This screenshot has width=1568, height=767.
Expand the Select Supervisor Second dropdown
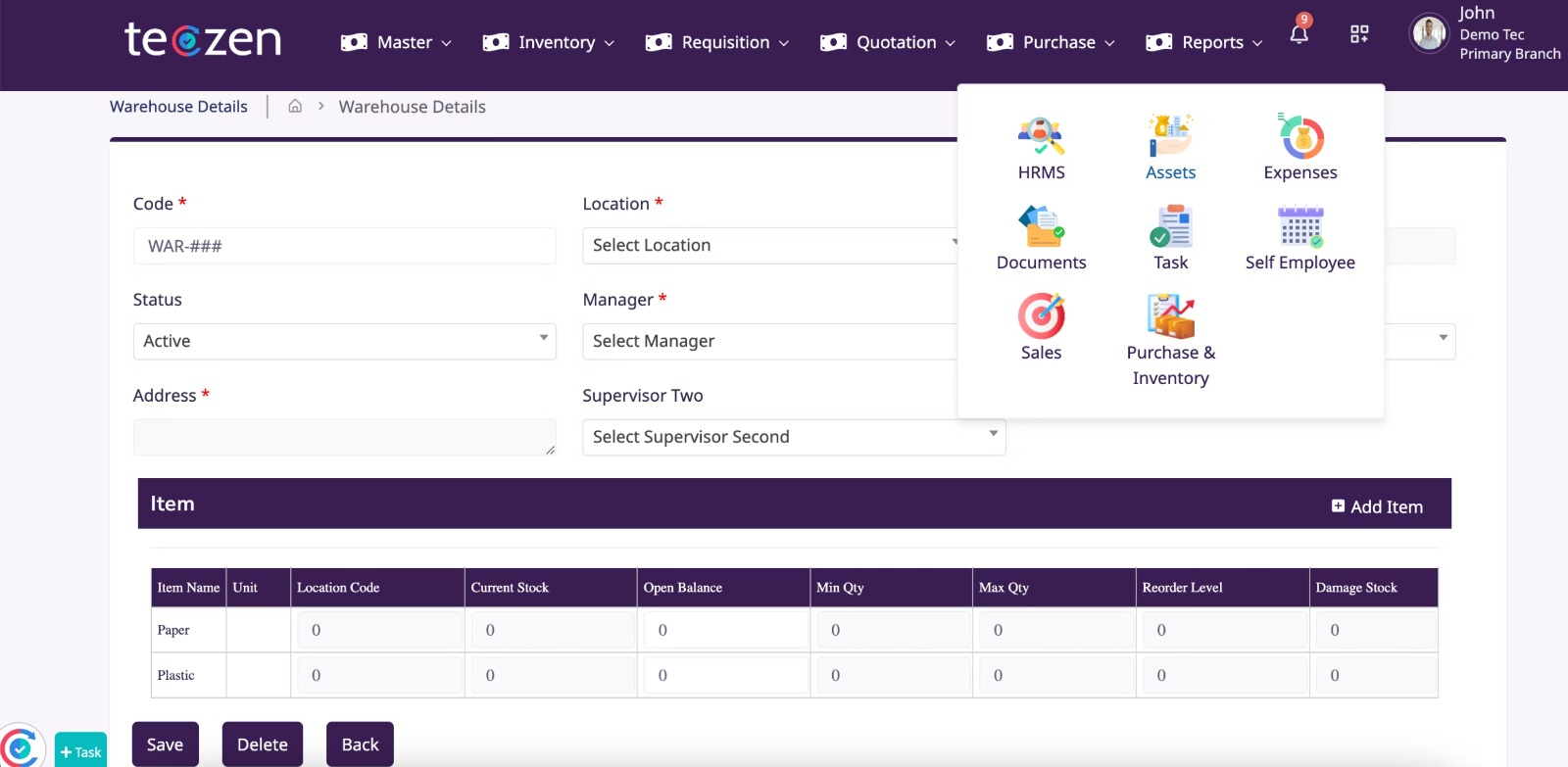[794, 438]
